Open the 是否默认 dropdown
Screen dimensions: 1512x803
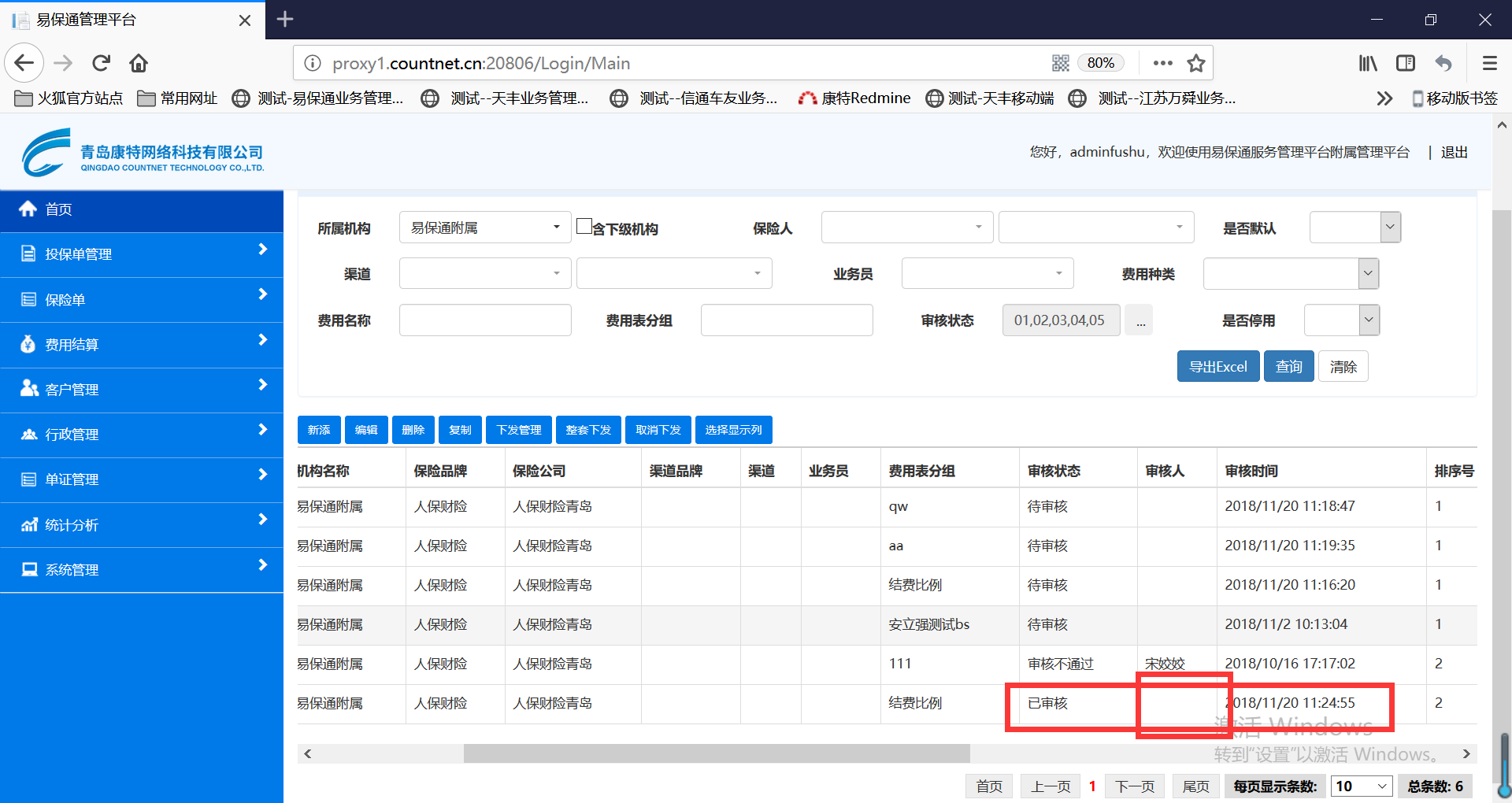[1354, 228]
